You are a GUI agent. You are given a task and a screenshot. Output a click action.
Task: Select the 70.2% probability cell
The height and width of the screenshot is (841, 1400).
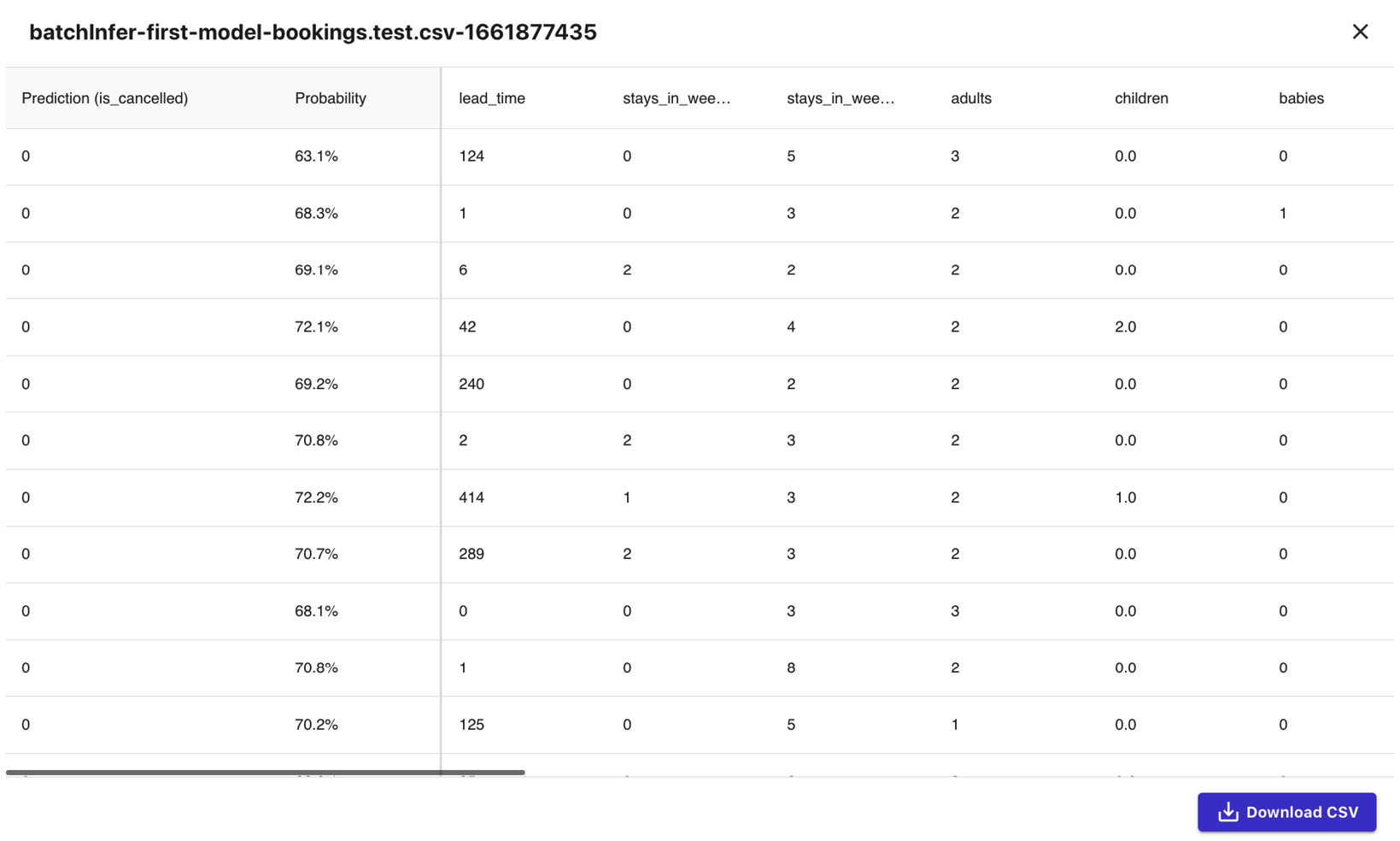(316, 725)
